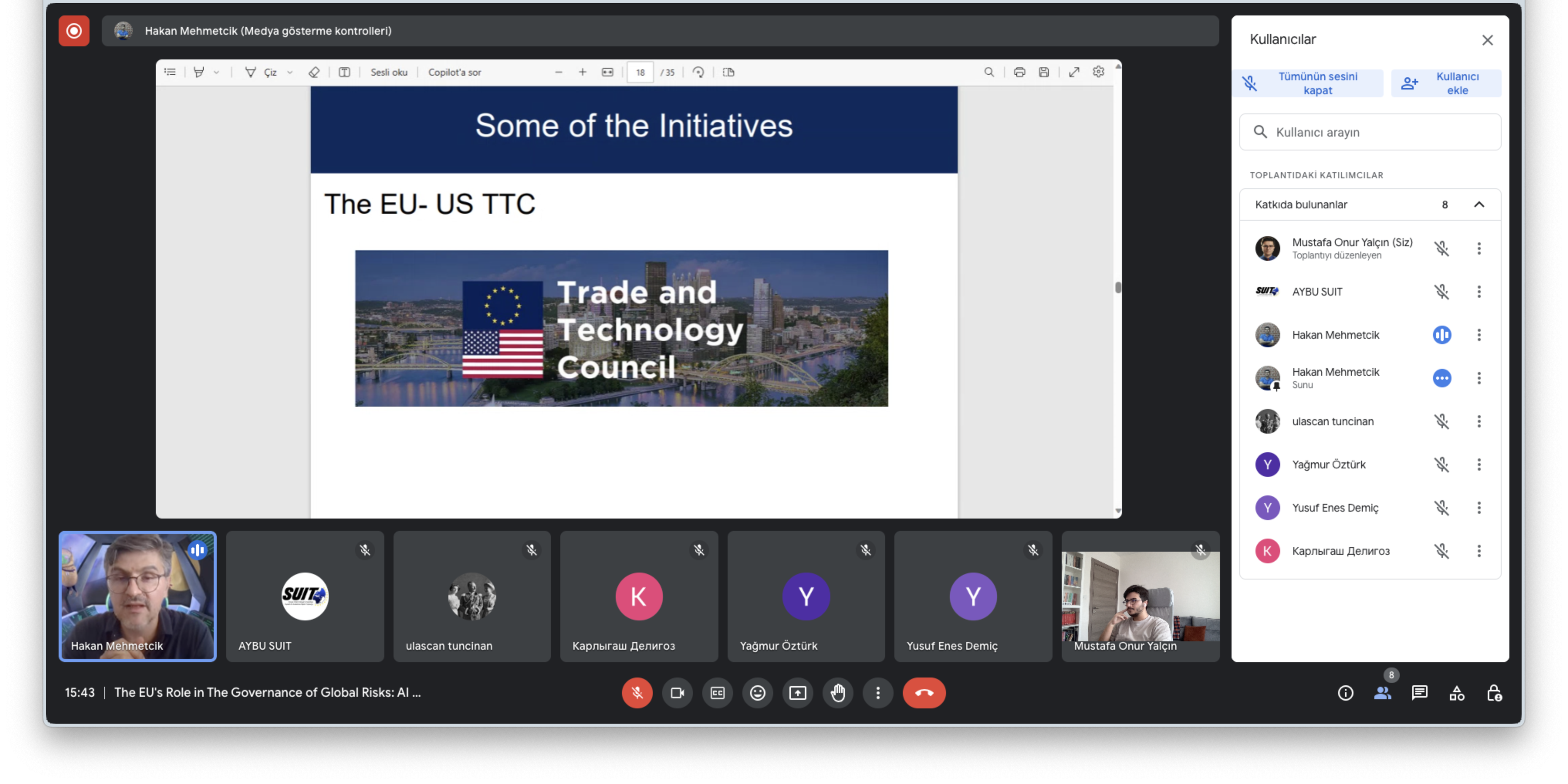Unmute your microphone in bottom bar
This screenshot has height=784, width=1568.
click(637, 693)
